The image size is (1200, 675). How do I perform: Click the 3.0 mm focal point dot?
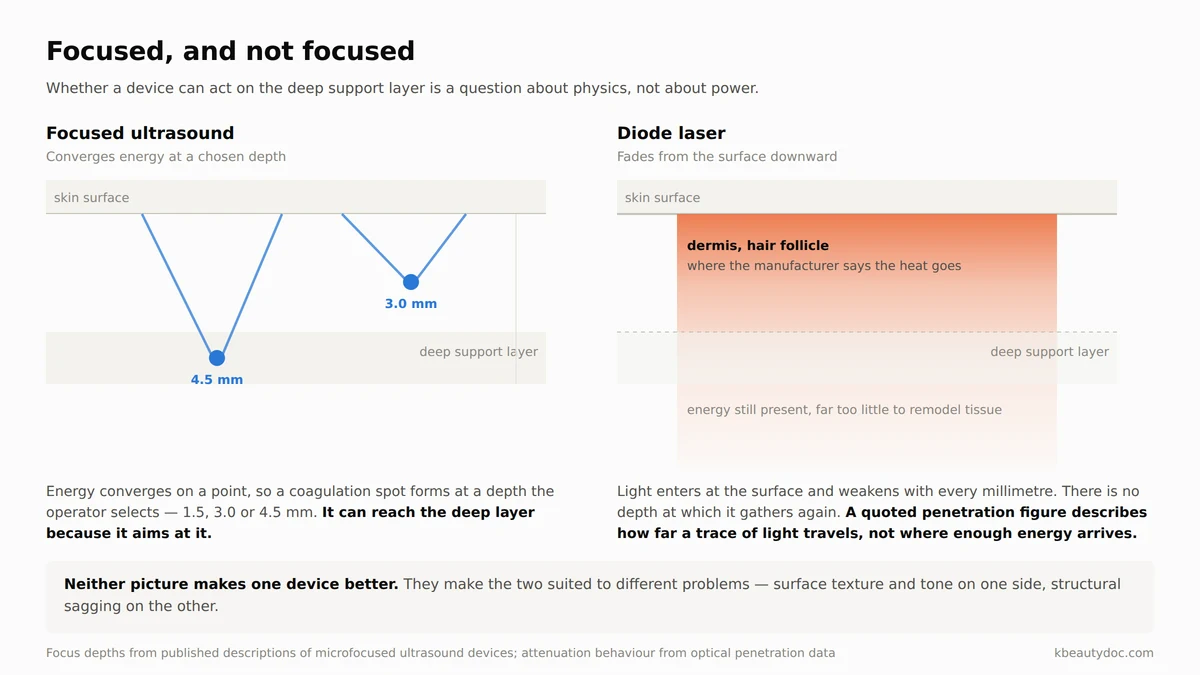point(410,282)
